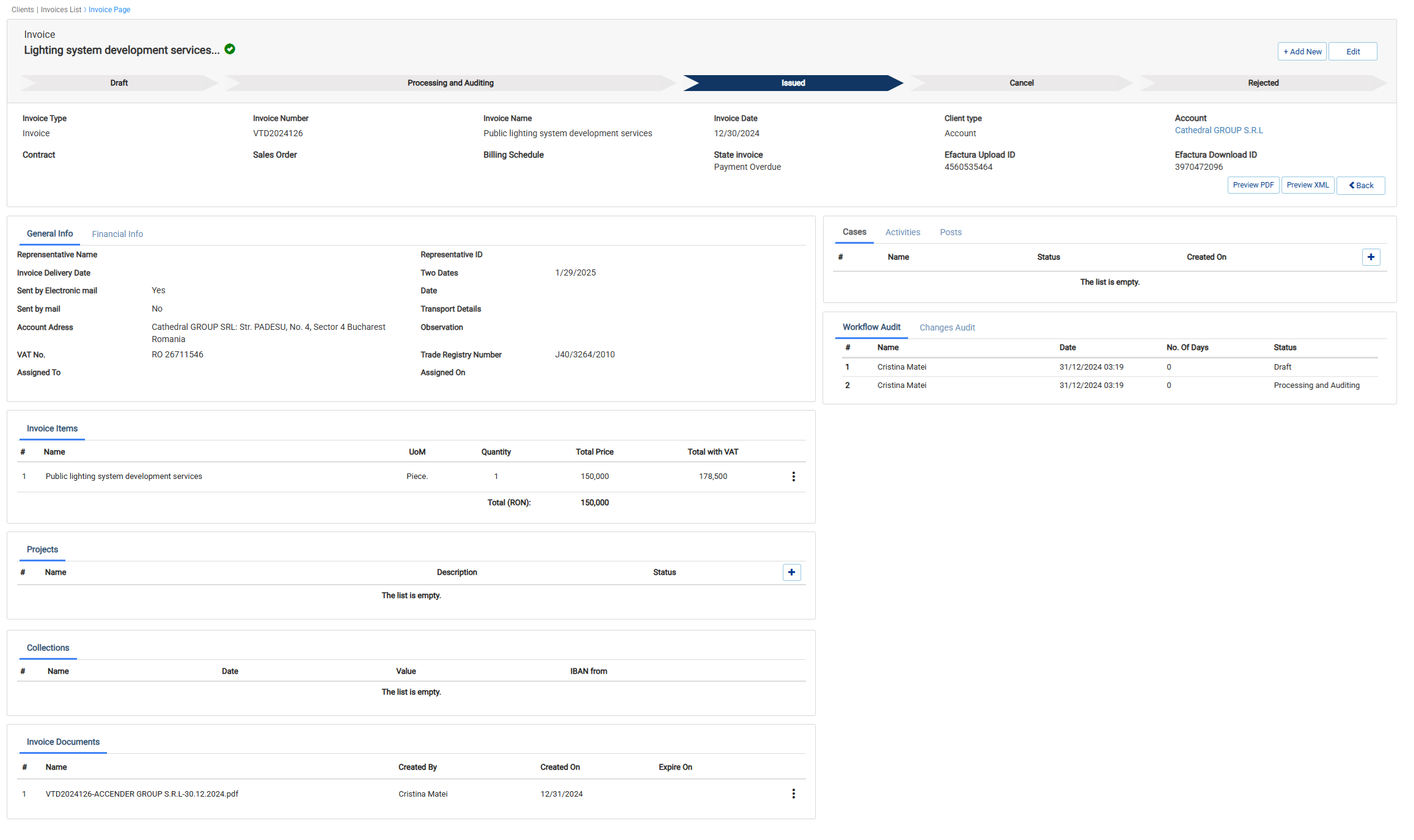The width and height of the screenshot is (1414, 840).
Task: Click the + Add New button
Action: [x=1302, y=52]
